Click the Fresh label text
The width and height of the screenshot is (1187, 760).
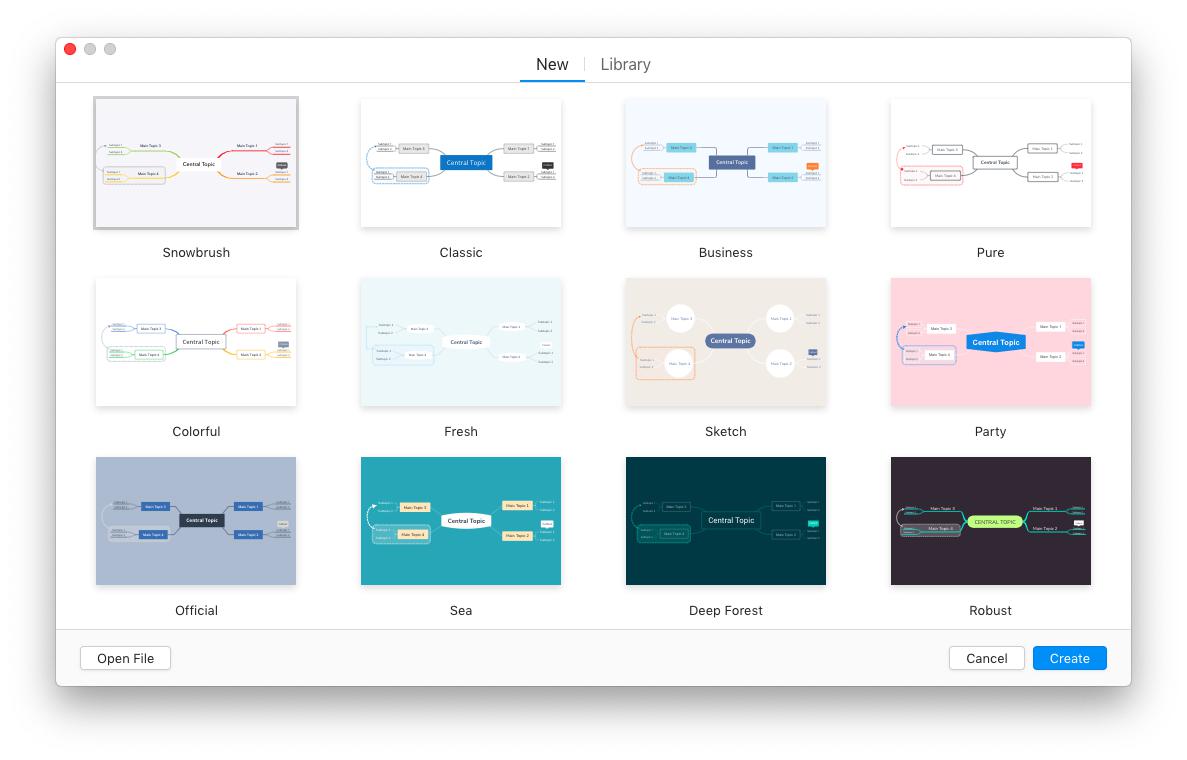(461, 431)
